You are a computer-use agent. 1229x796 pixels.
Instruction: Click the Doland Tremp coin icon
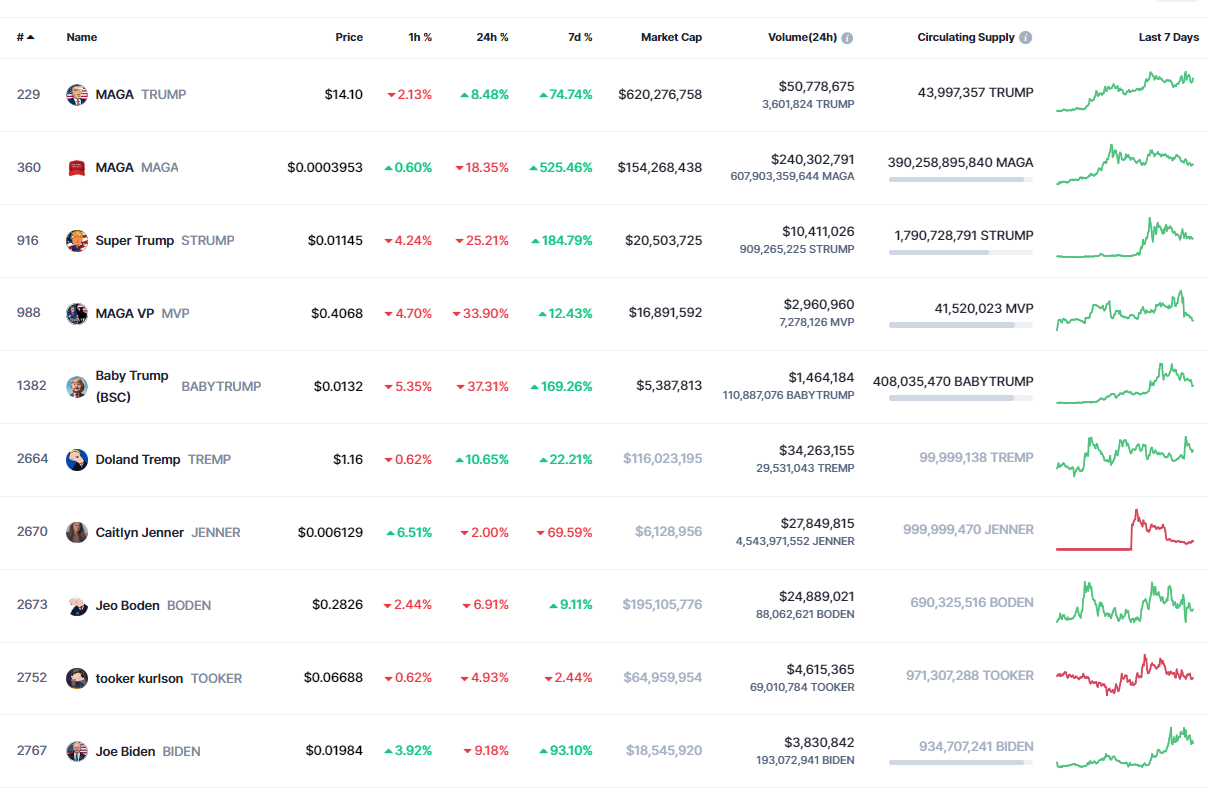click(x=77, y=460)
